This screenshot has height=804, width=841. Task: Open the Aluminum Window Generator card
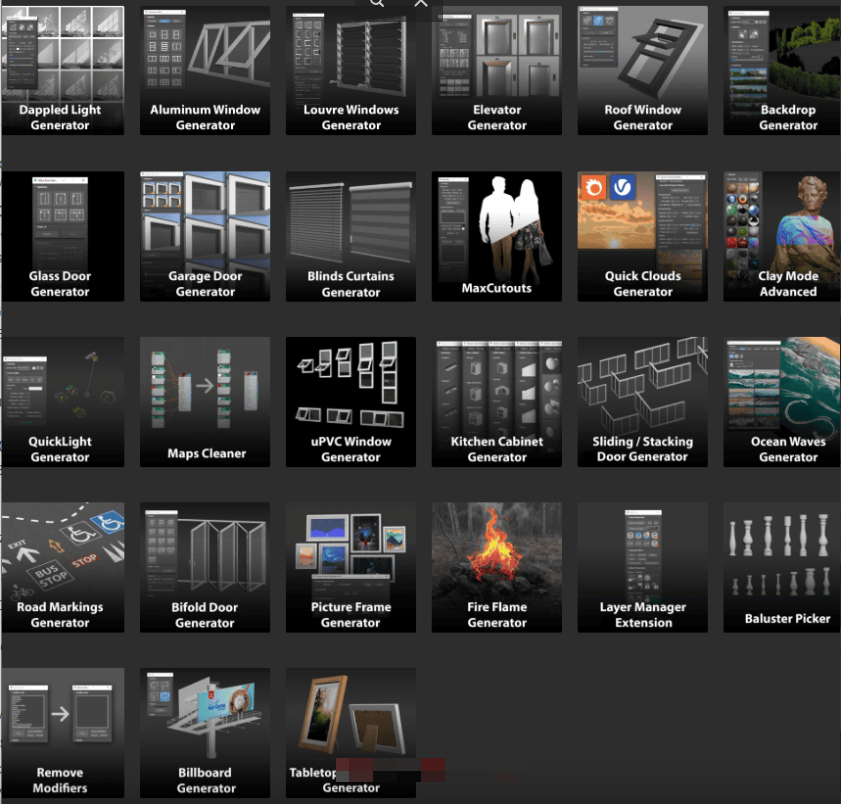click(x=205, y=70)
